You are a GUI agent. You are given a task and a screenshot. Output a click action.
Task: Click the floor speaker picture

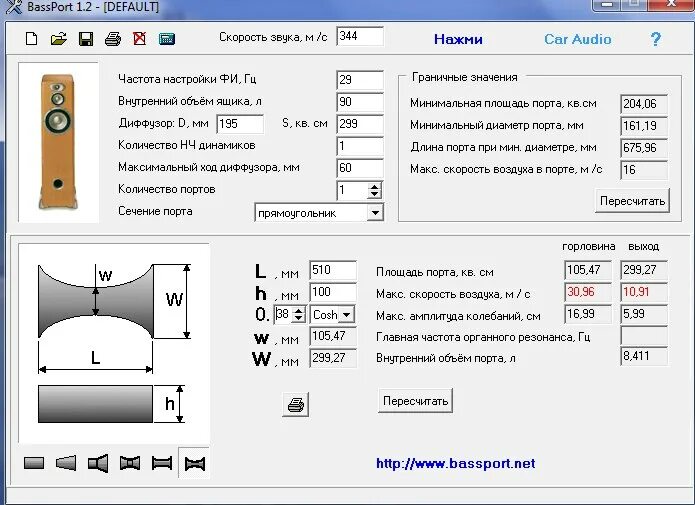pos(58,142)
